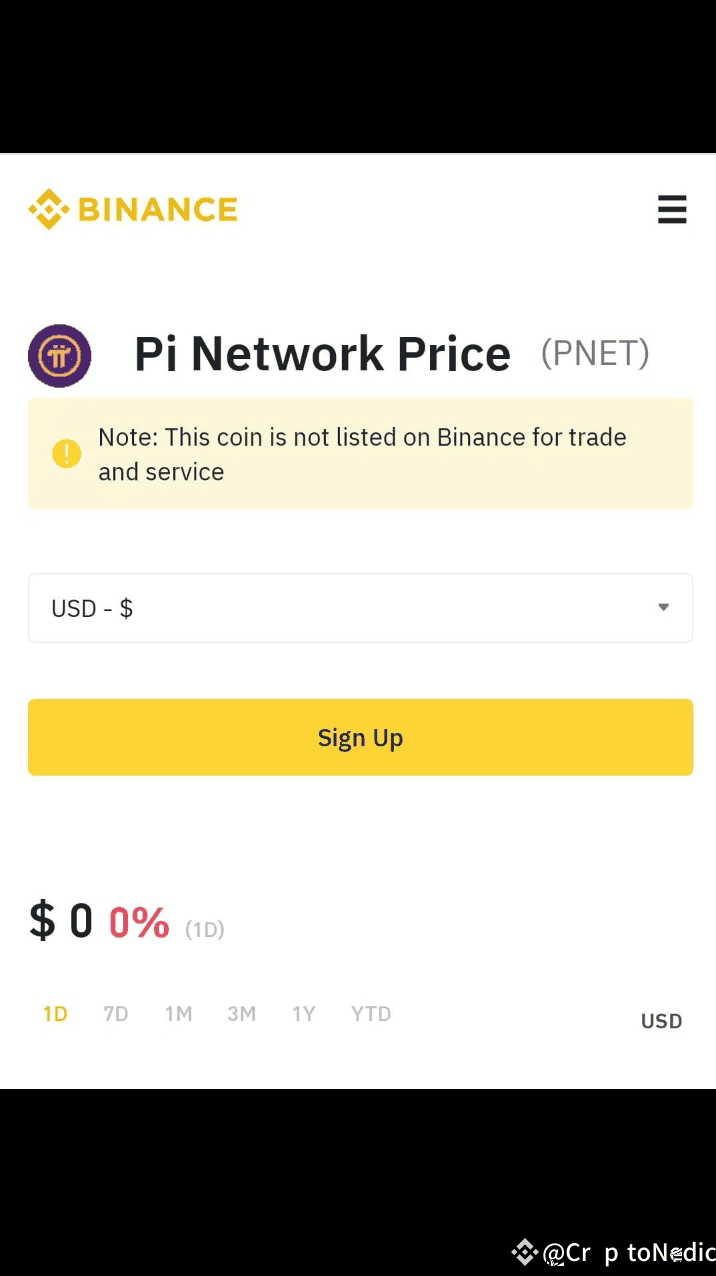
Task: Choose the 1Y chart range
Action: (x=304, y=1014)
